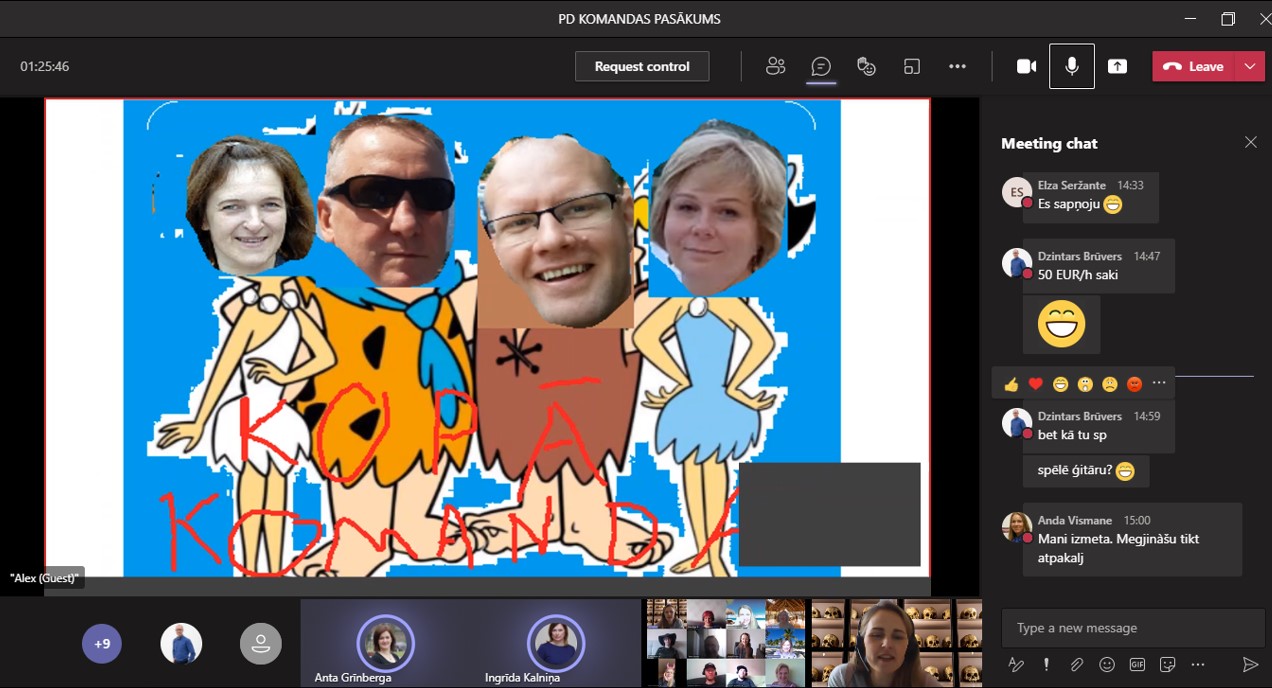This screenshot has width=1272, height=688.
Task: Open More actions in the meeting toolbar
Action: pos(957,66)
